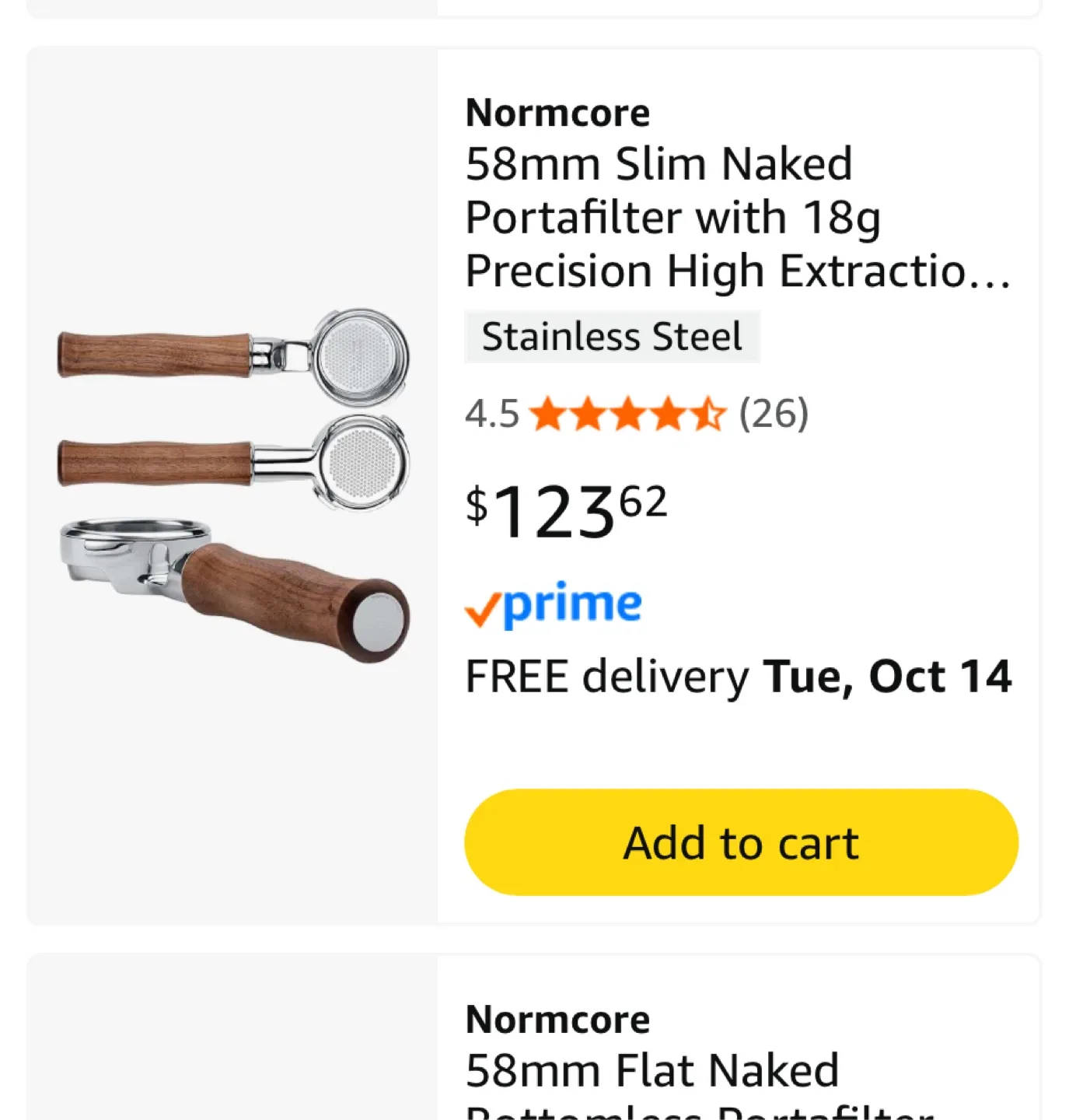Viewport: 1069px width, 1120px height.
Task: Click the 4.5 rating number
Action: pyautogui.click(x=491, y=414)
